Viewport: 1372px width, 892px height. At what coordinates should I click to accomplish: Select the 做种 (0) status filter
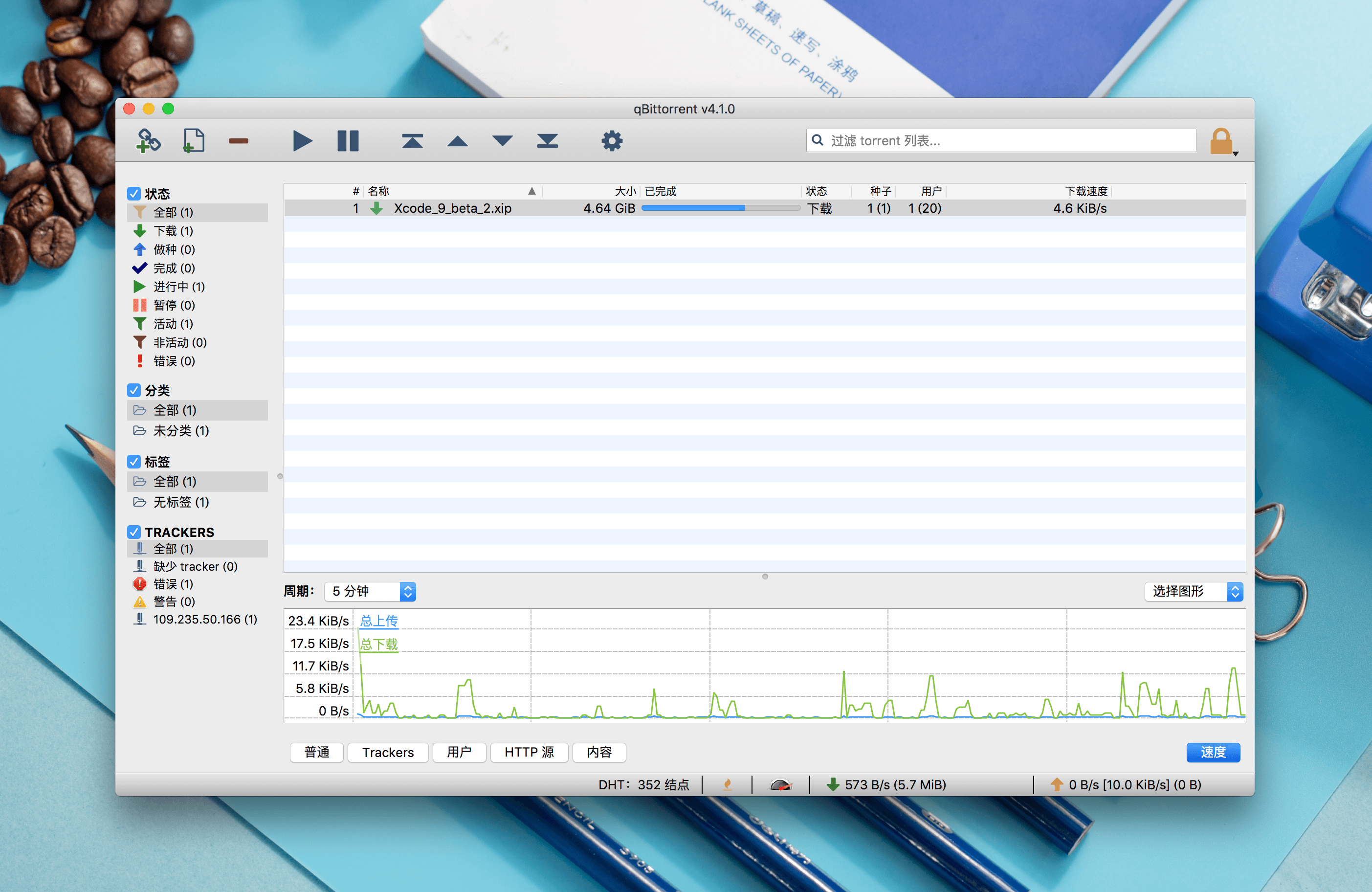pos(197,249)
